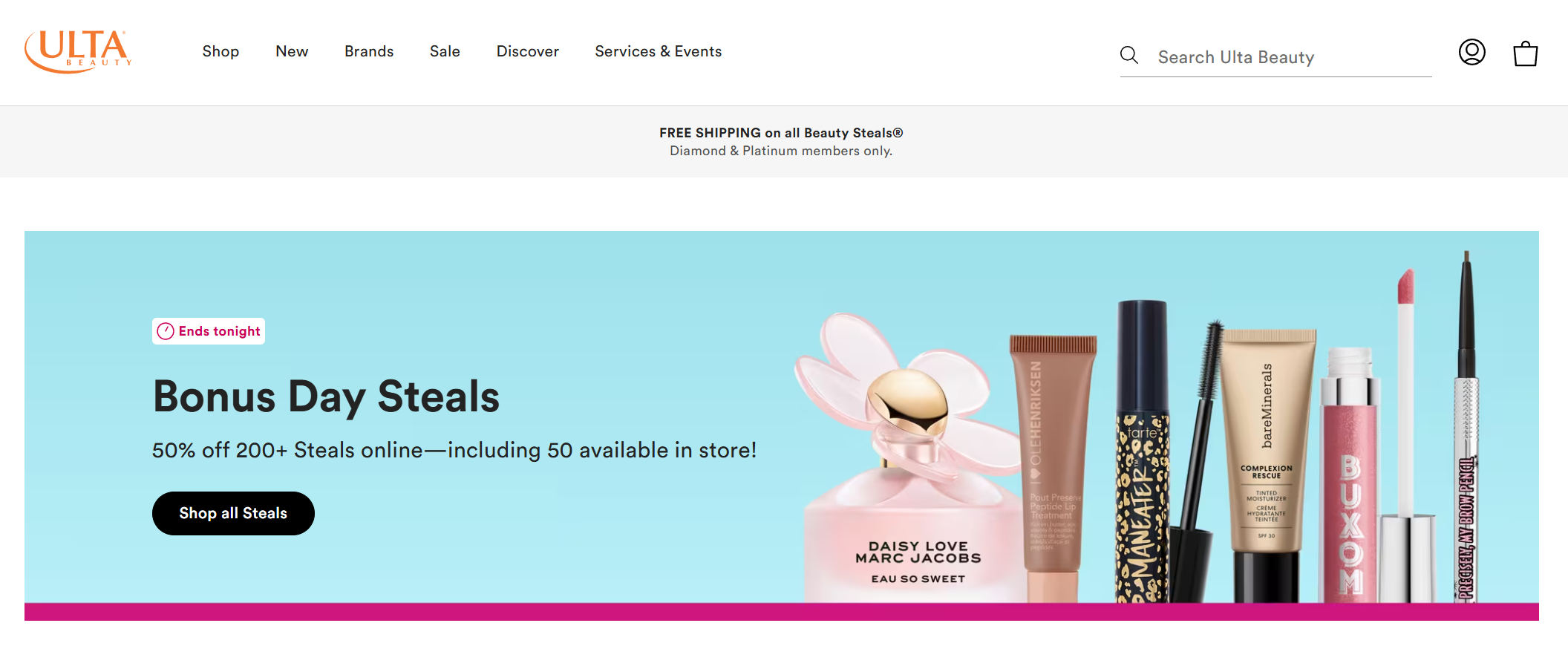This screenshot has width=1568, height=646.
Task: Click the Ulta Beauty logo
Action: (78, 51)
